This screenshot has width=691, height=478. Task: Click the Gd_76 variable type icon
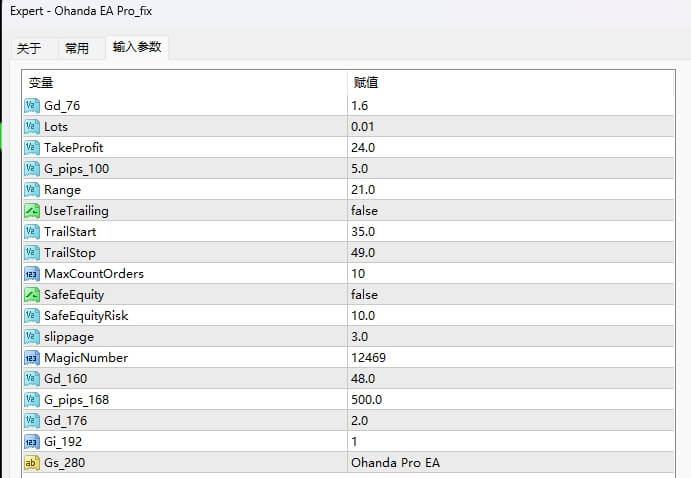[31, 106]
